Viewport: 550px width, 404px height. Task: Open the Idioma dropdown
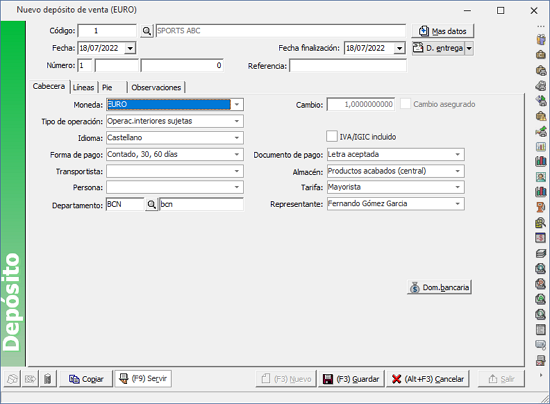click(x=237, y=137)
